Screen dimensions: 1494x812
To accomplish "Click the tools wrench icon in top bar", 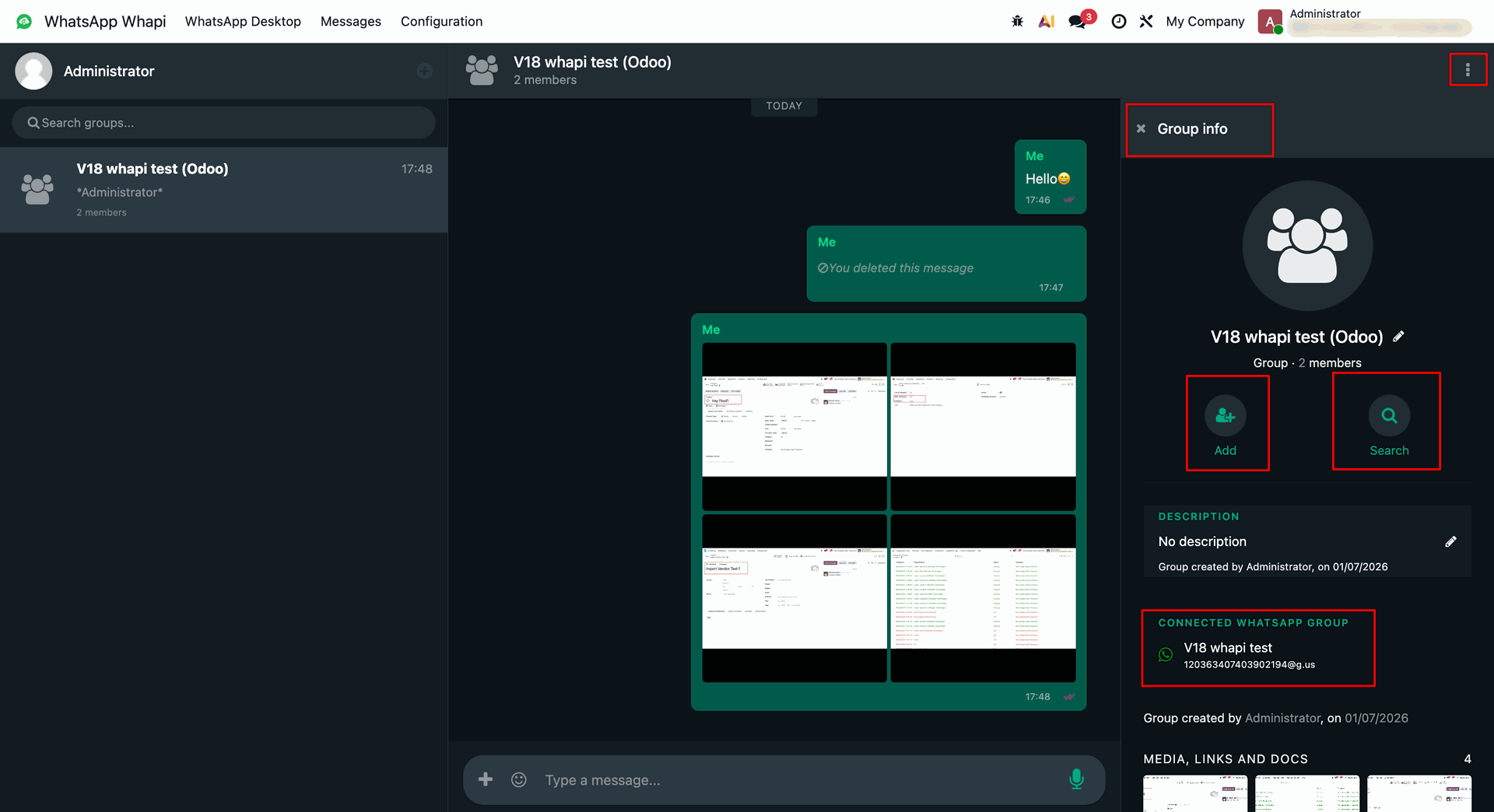I will 1146,21.
